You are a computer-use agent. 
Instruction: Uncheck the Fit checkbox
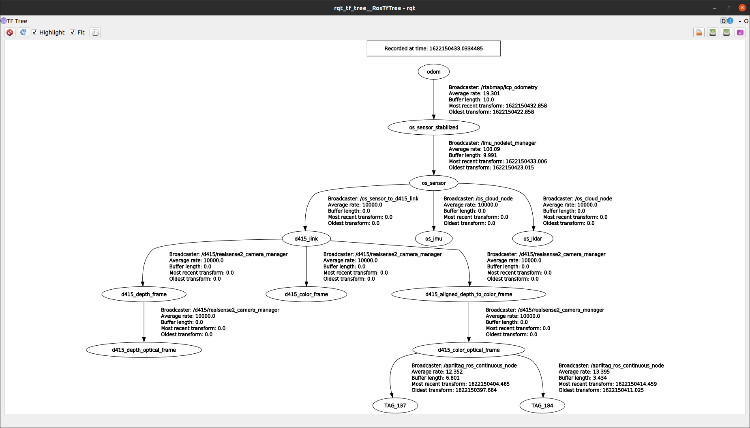pos(71,32)
